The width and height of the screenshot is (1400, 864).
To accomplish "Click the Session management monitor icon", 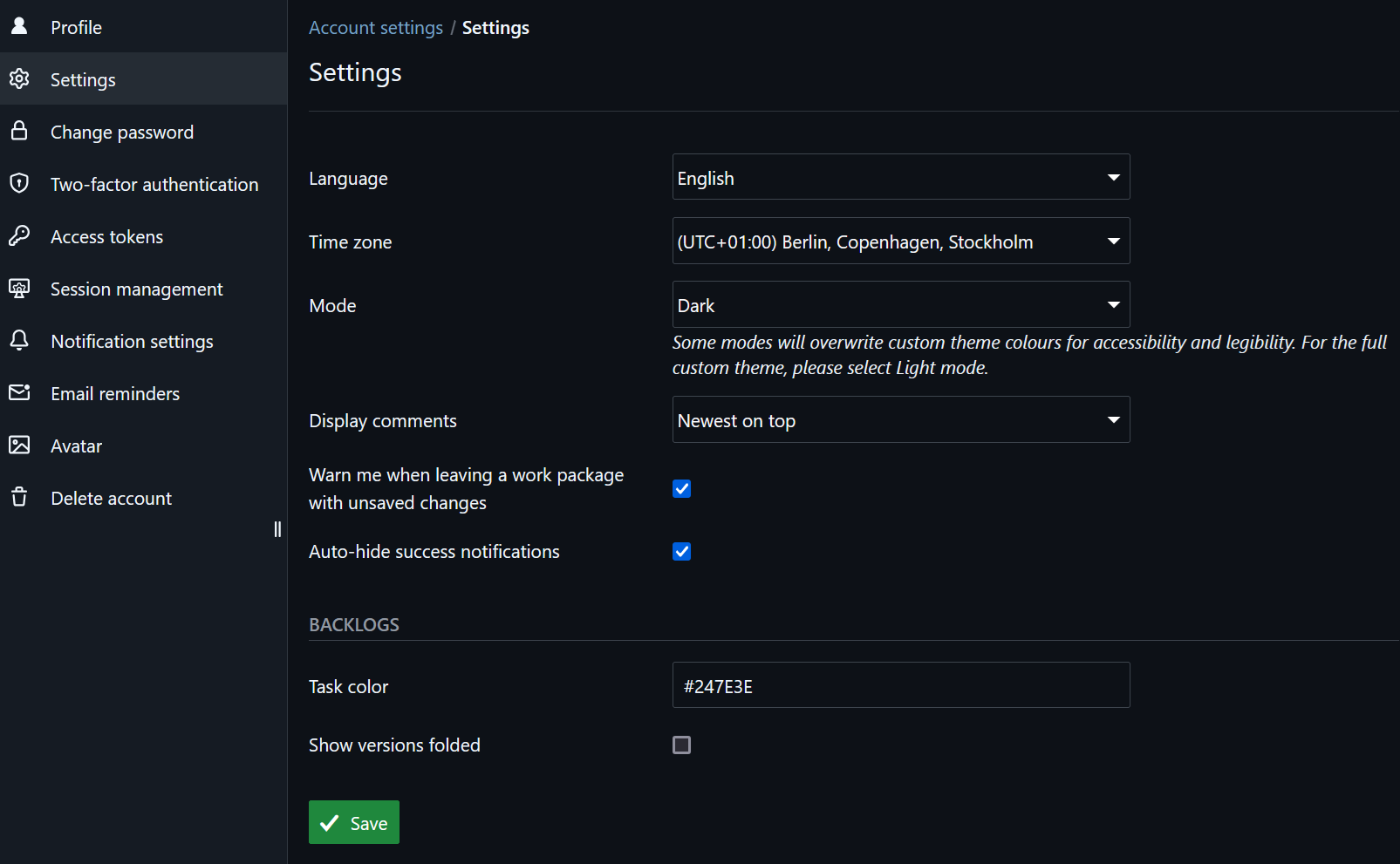I will coord(19,289).
